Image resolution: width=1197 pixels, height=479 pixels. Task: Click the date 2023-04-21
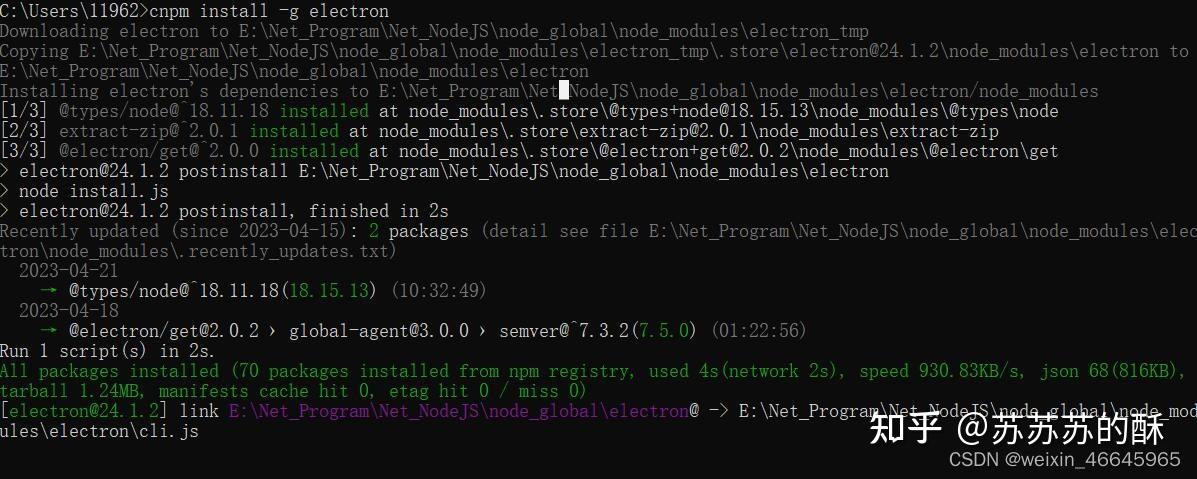coord(68,271)
